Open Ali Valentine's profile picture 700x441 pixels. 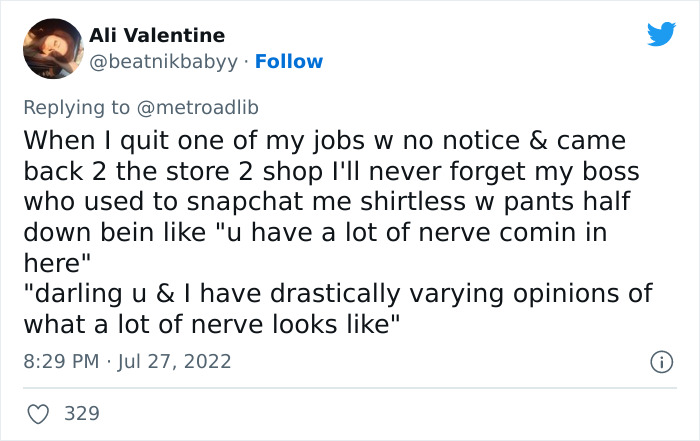(50, 49)
